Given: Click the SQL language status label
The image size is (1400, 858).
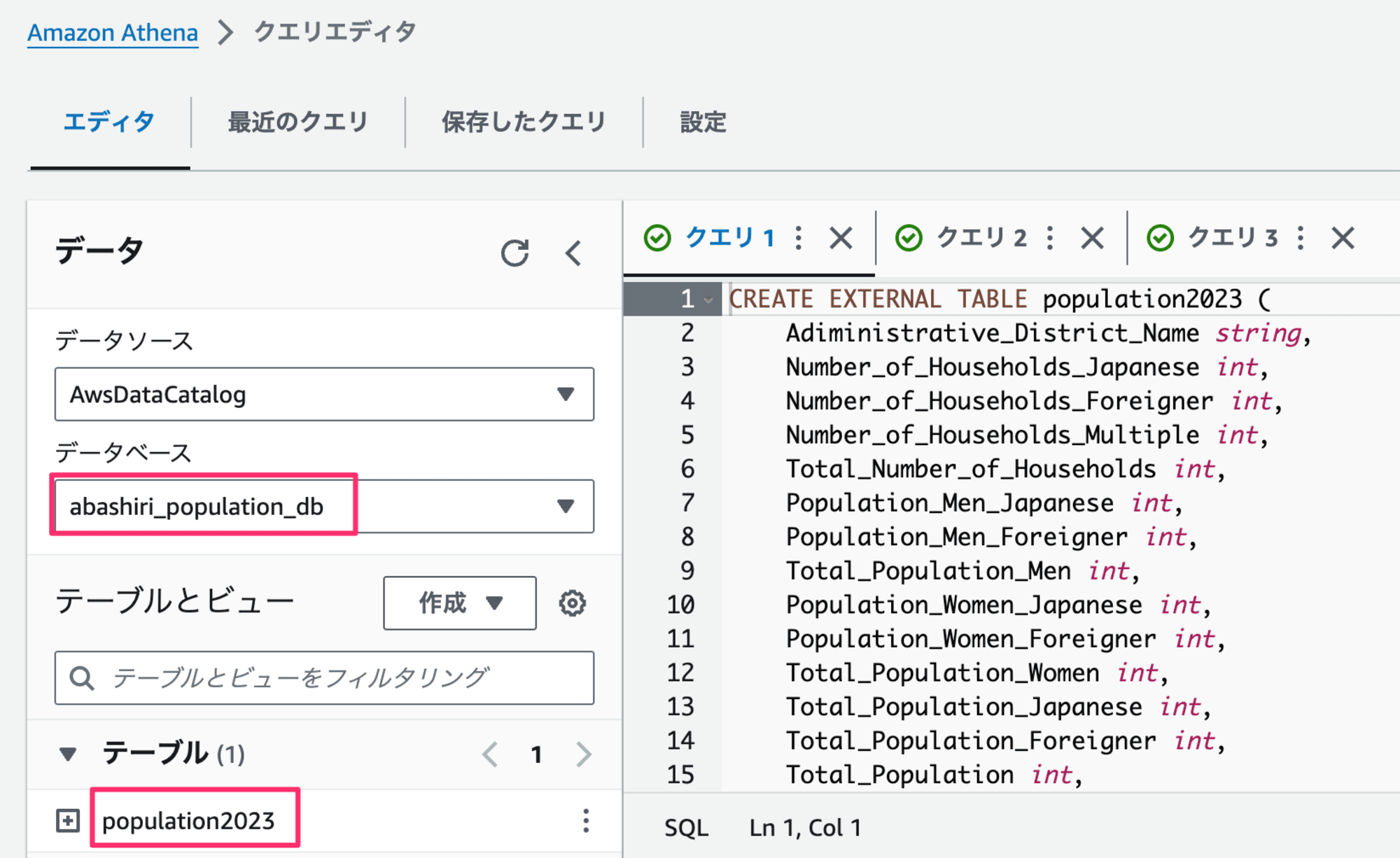Looking at the screenshot, I should [x=686, y=828].
